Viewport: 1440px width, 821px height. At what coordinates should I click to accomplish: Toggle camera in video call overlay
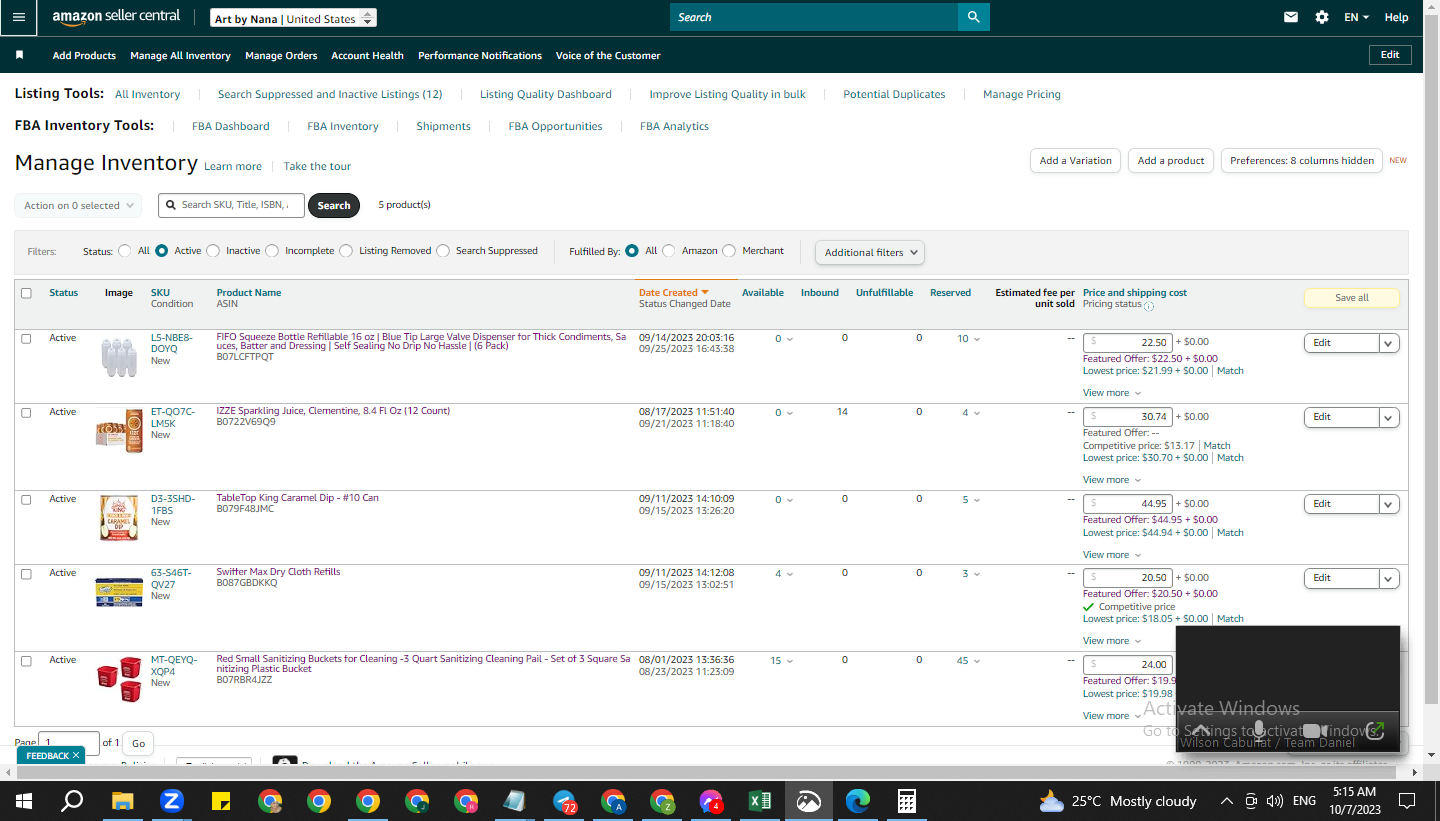1314,731
